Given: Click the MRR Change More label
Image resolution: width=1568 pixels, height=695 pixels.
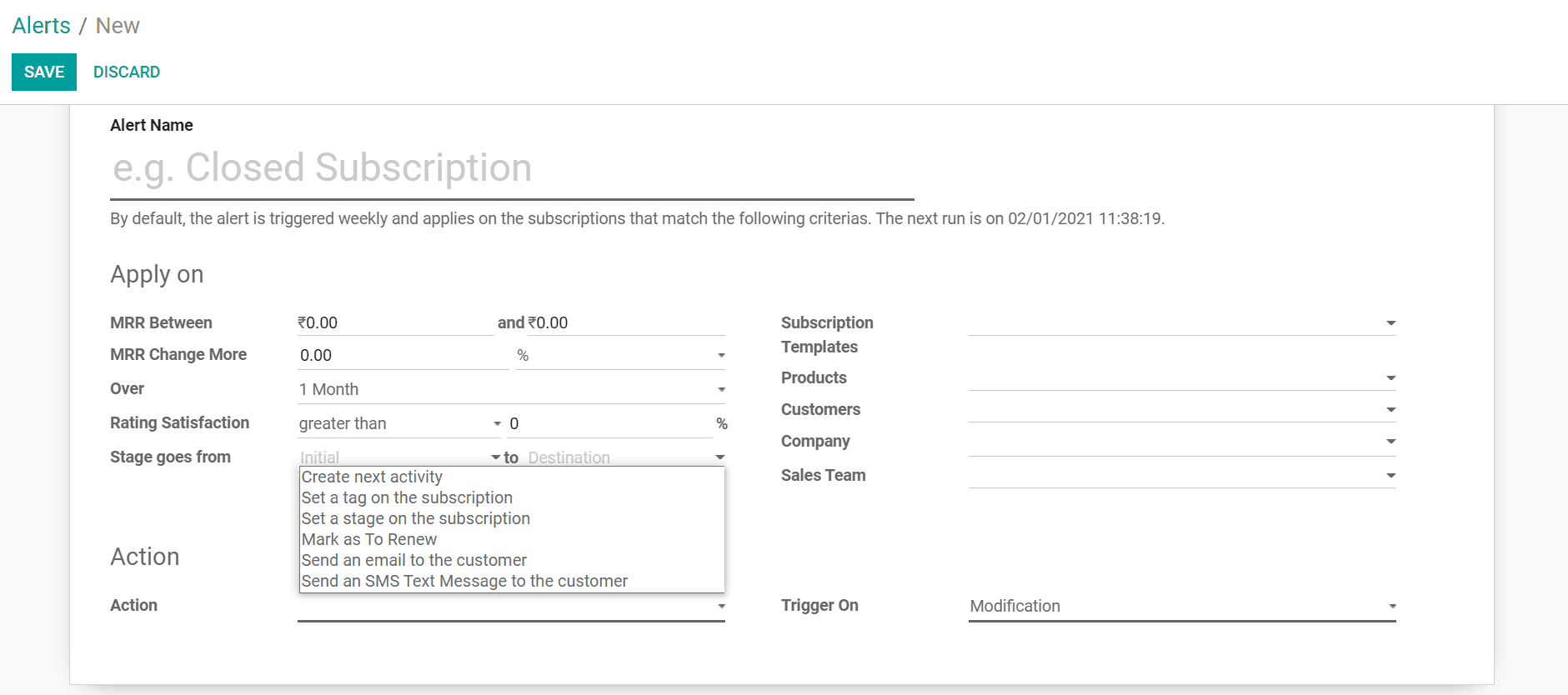Looking at the screenshot, I should pos(178,355).
